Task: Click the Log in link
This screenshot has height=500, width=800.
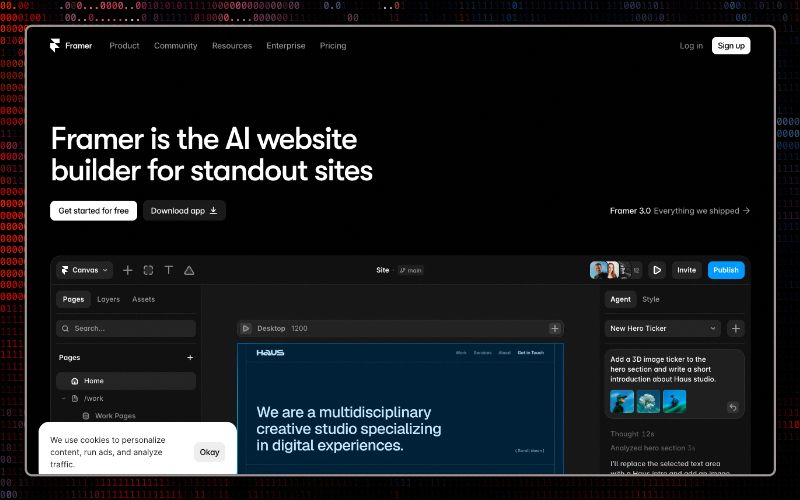Action: click(691, 45)
